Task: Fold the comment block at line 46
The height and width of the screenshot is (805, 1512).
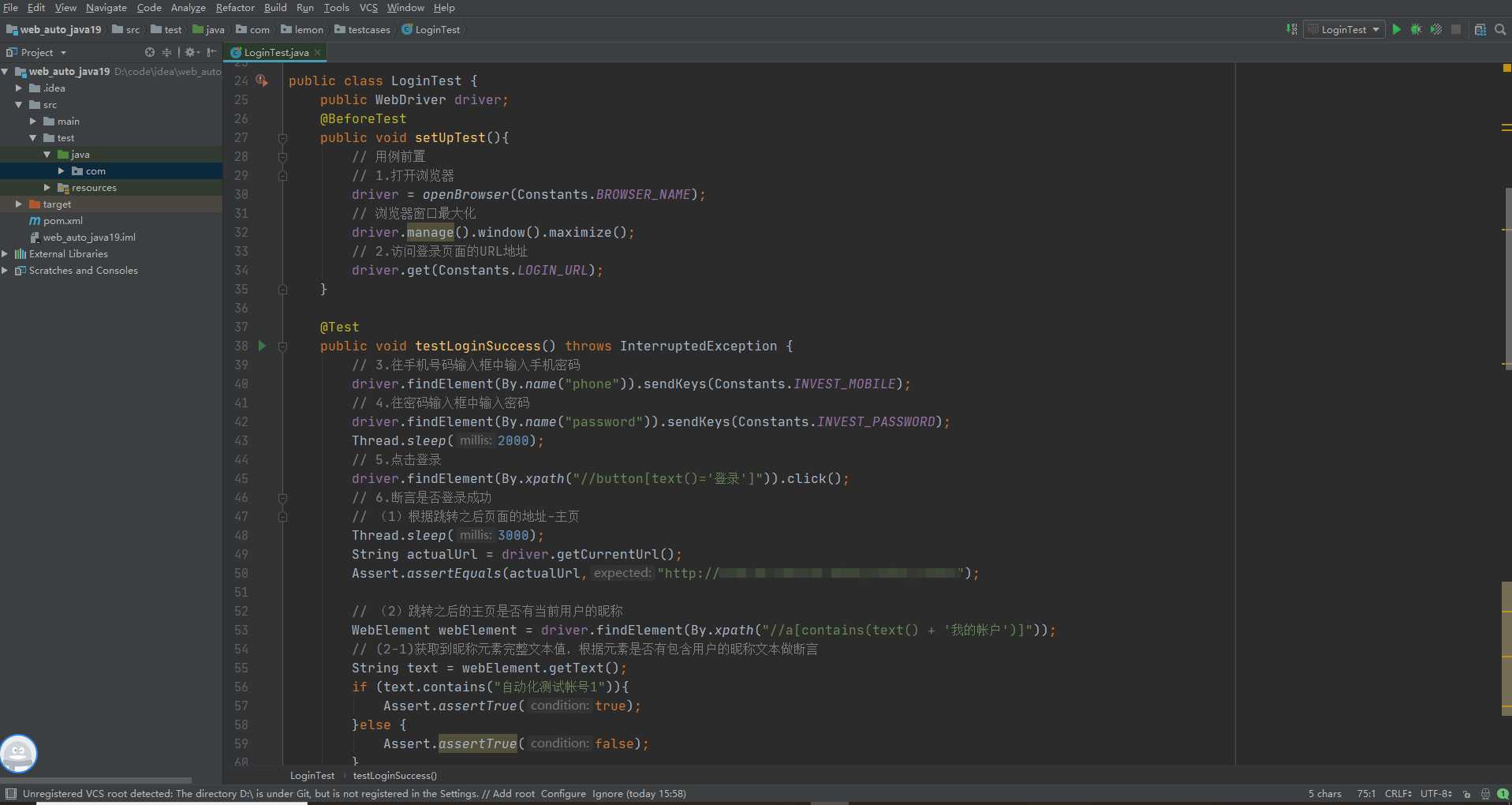Action: pyautogui.click(x=282, y=498)
